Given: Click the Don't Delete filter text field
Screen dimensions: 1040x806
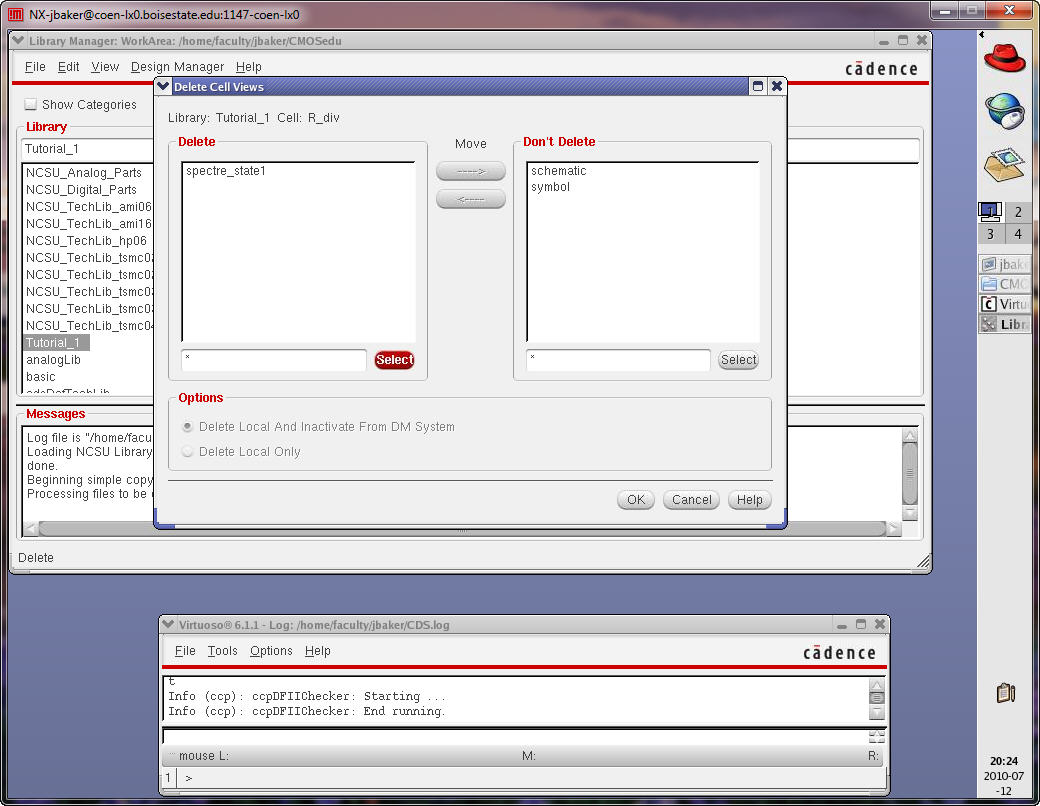Looking at the screenshot, I should [617, 360].
